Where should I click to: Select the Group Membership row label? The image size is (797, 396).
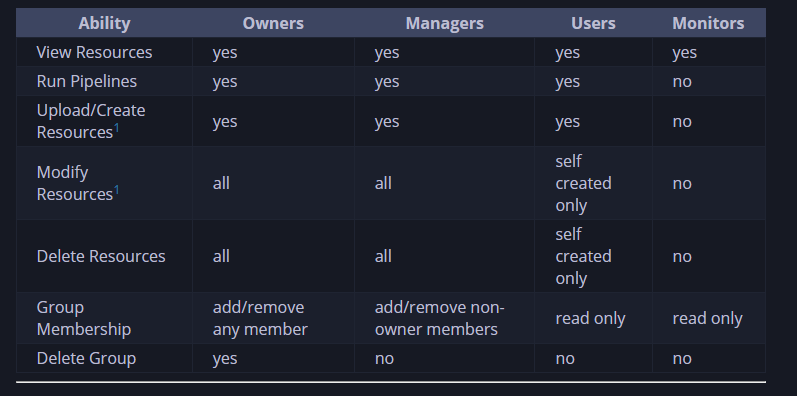84,318
